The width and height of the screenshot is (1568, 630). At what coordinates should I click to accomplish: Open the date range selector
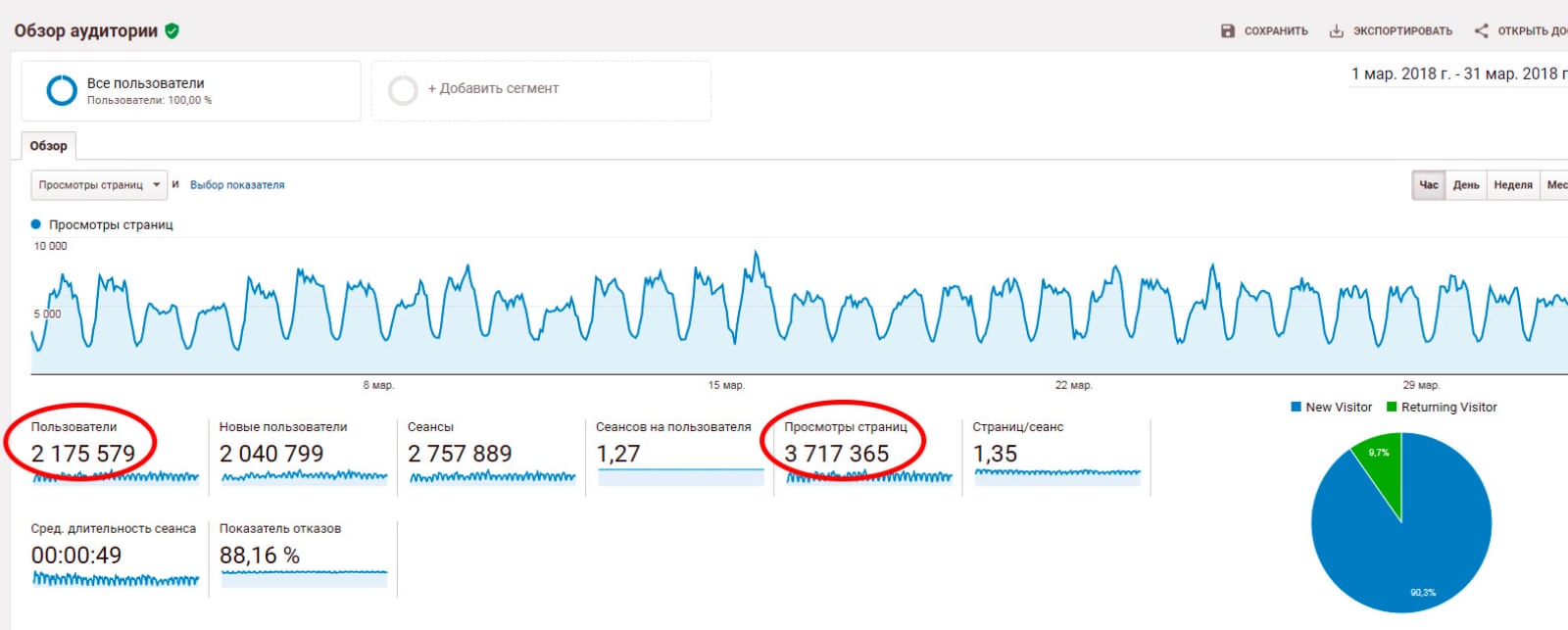[1458, 74]
